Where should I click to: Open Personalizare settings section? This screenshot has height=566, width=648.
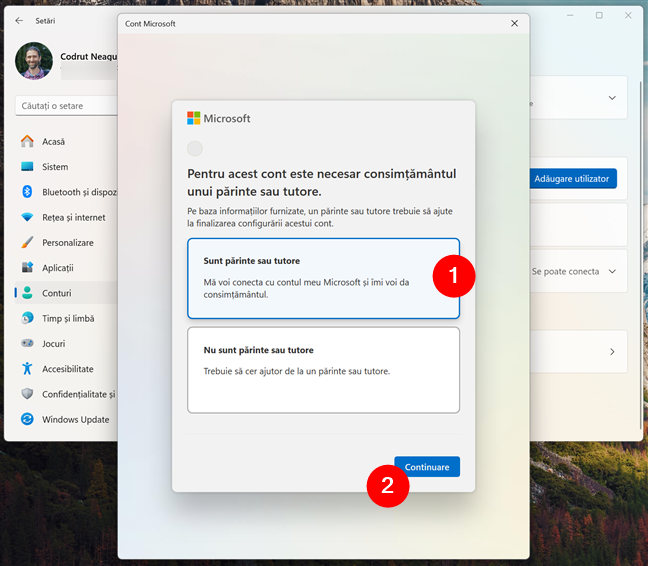click(66, 243)
